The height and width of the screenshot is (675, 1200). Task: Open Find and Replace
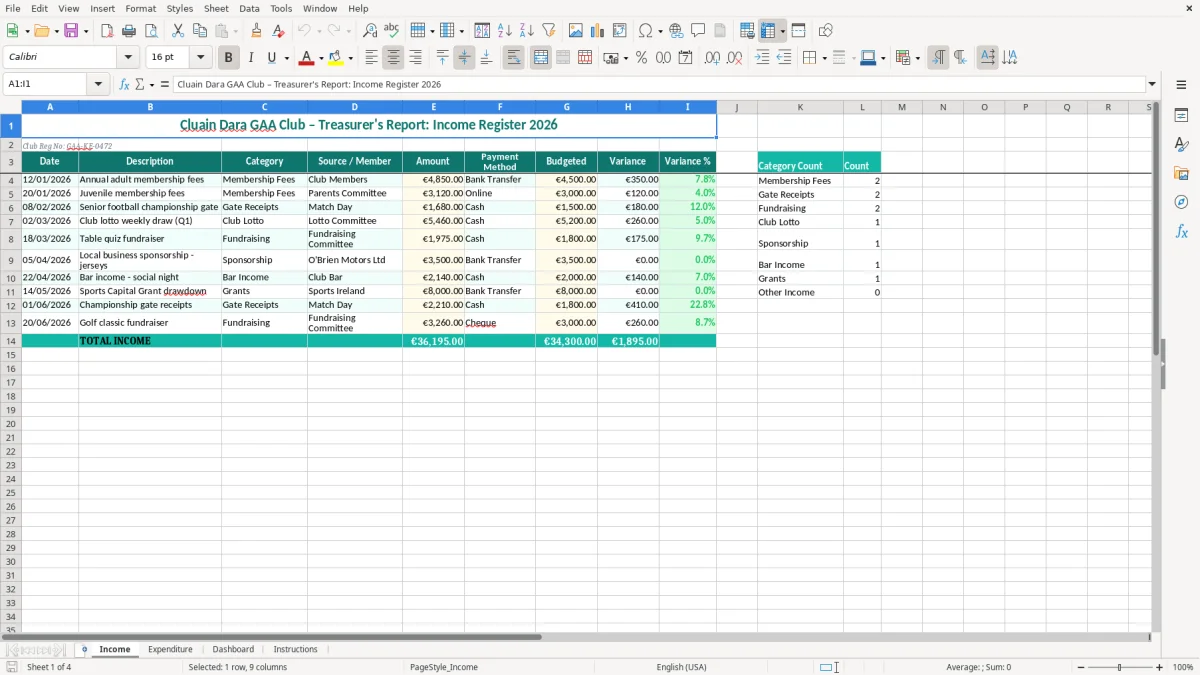370,31
